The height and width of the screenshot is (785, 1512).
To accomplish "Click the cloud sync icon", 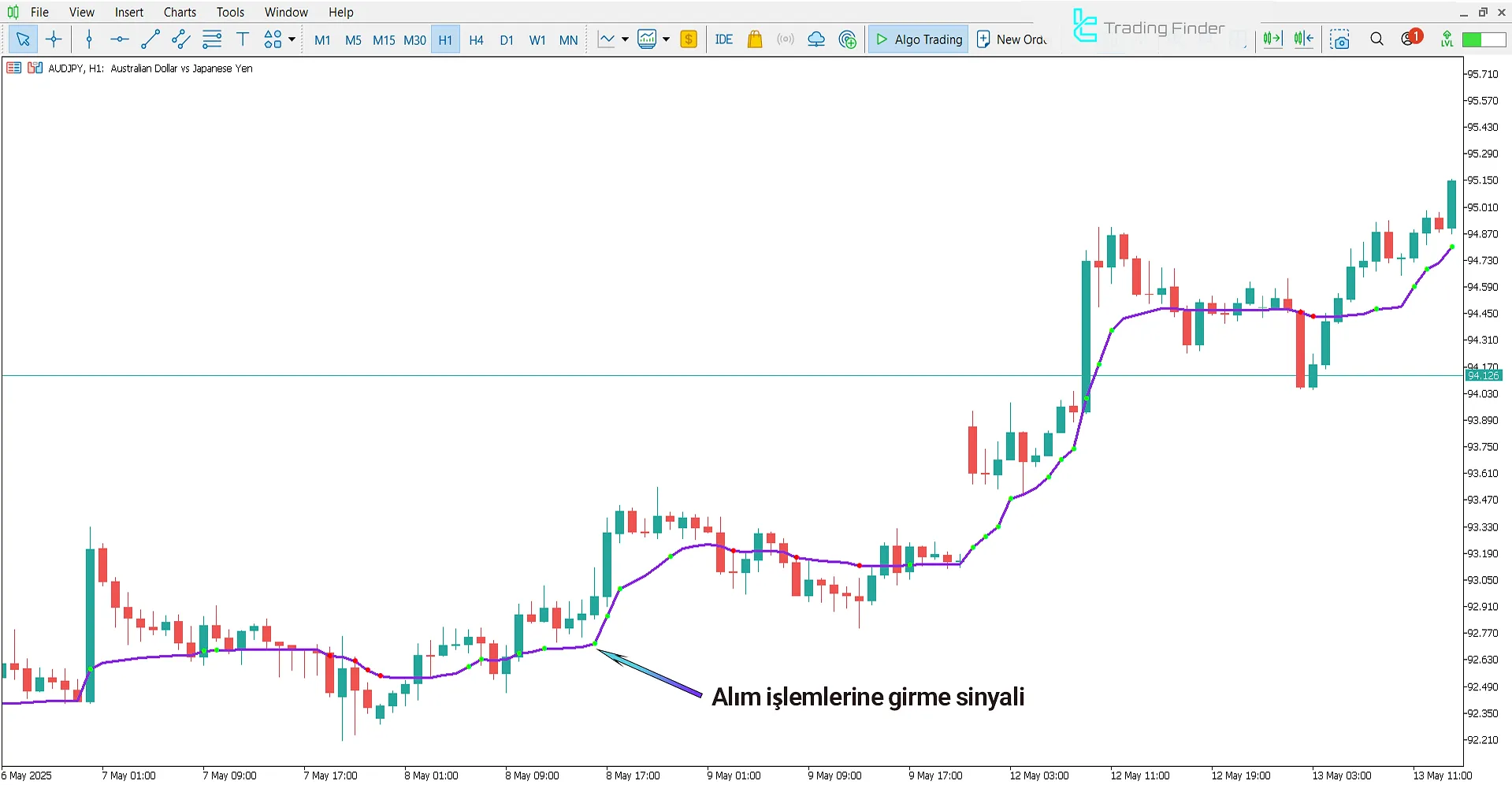I will (815, 39).
